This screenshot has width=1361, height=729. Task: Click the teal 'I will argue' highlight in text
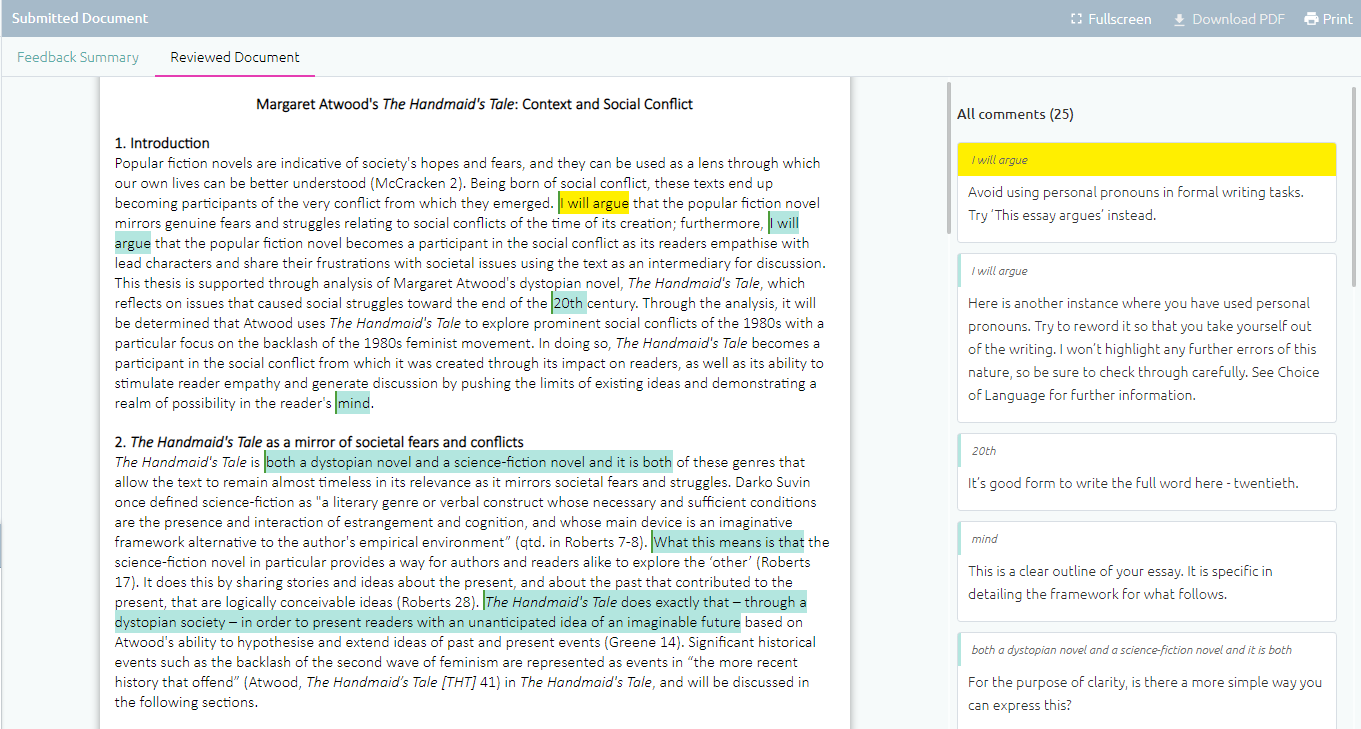tap(784, 223)
